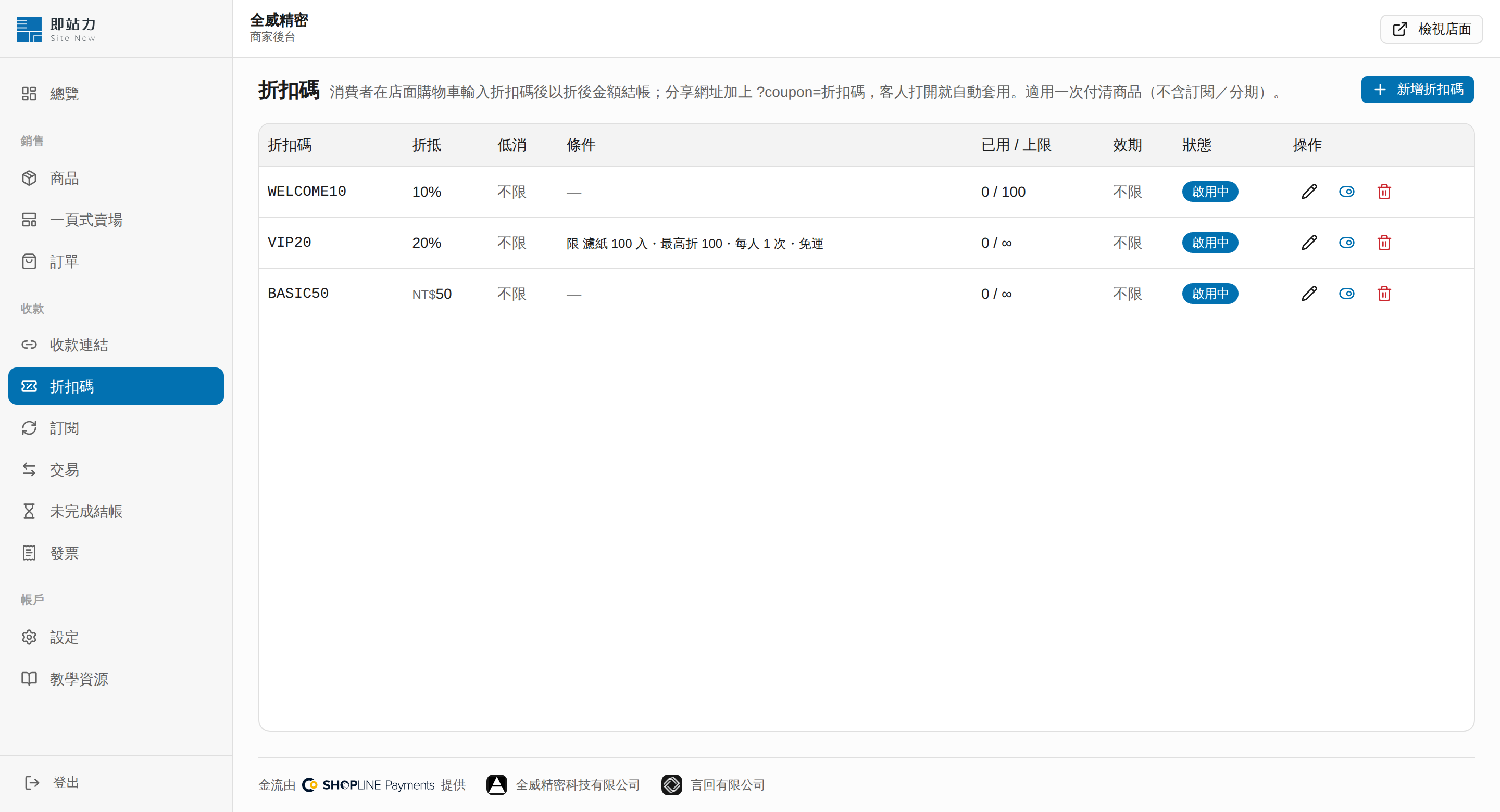Image resolution: width=1500 pixels, height=812 pixels.
Task: Click 啟用中 status badge for VIP20
Action: 1210,243
